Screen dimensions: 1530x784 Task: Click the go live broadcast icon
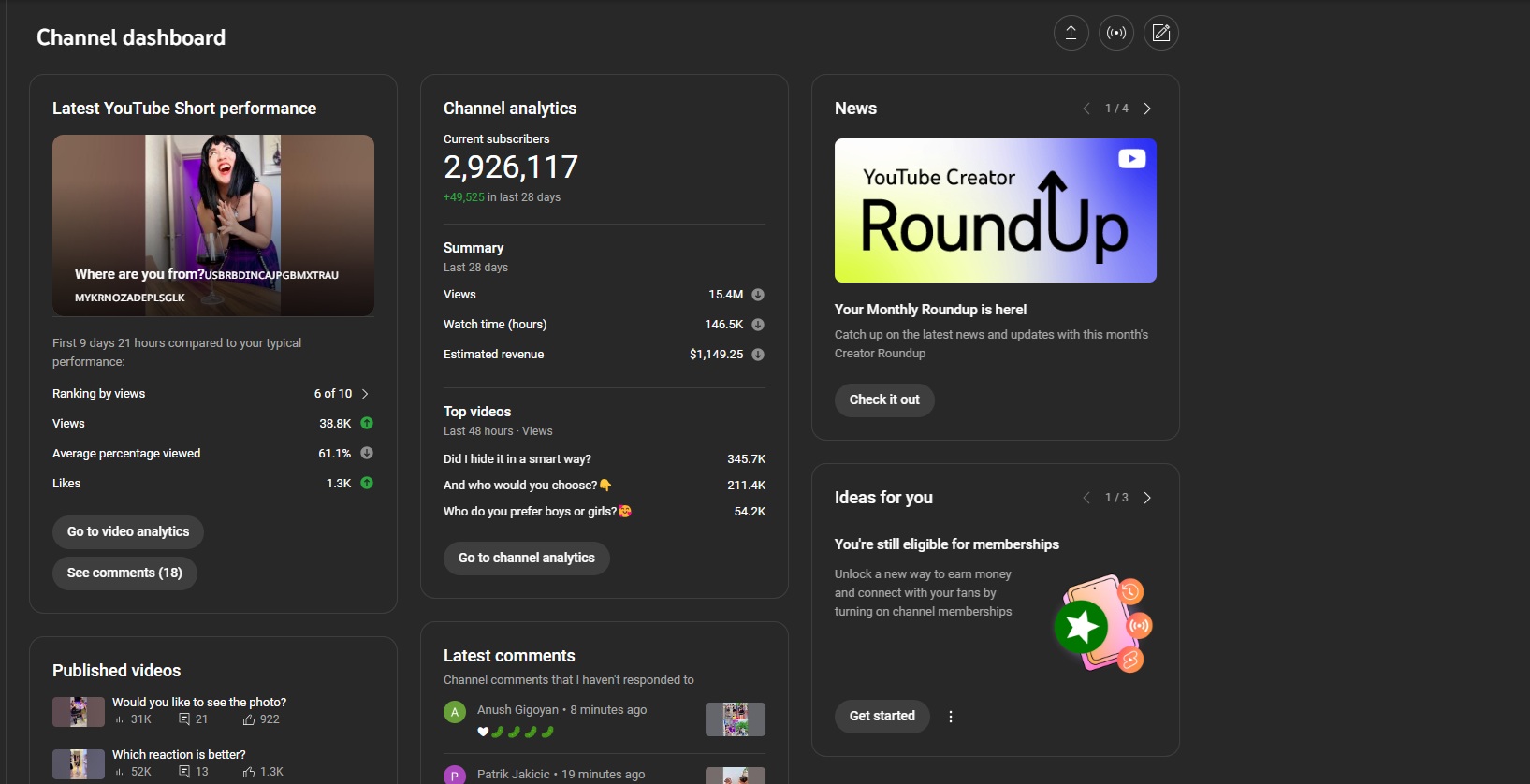click(1115, 33)
